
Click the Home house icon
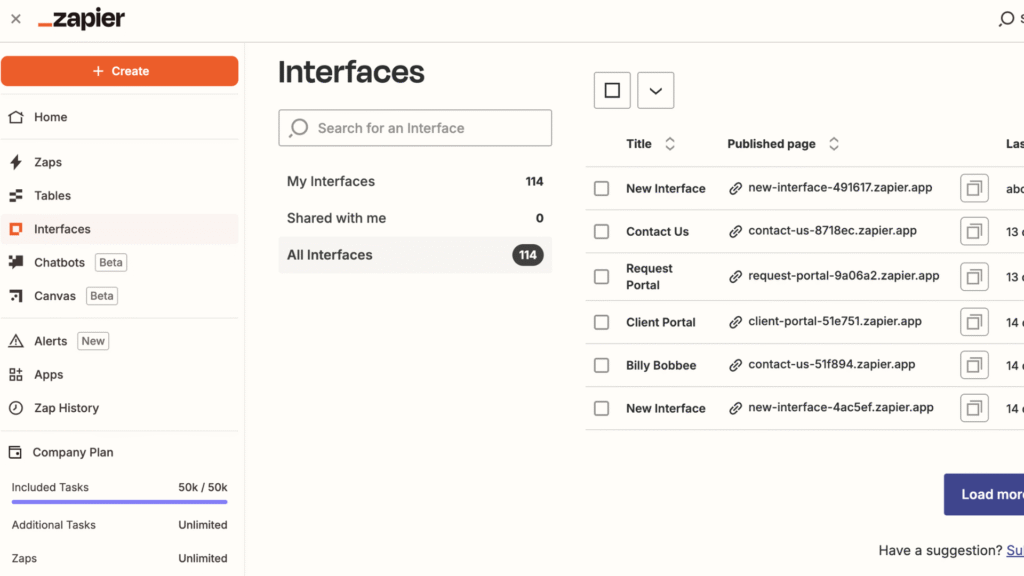[x=16, y=117]
